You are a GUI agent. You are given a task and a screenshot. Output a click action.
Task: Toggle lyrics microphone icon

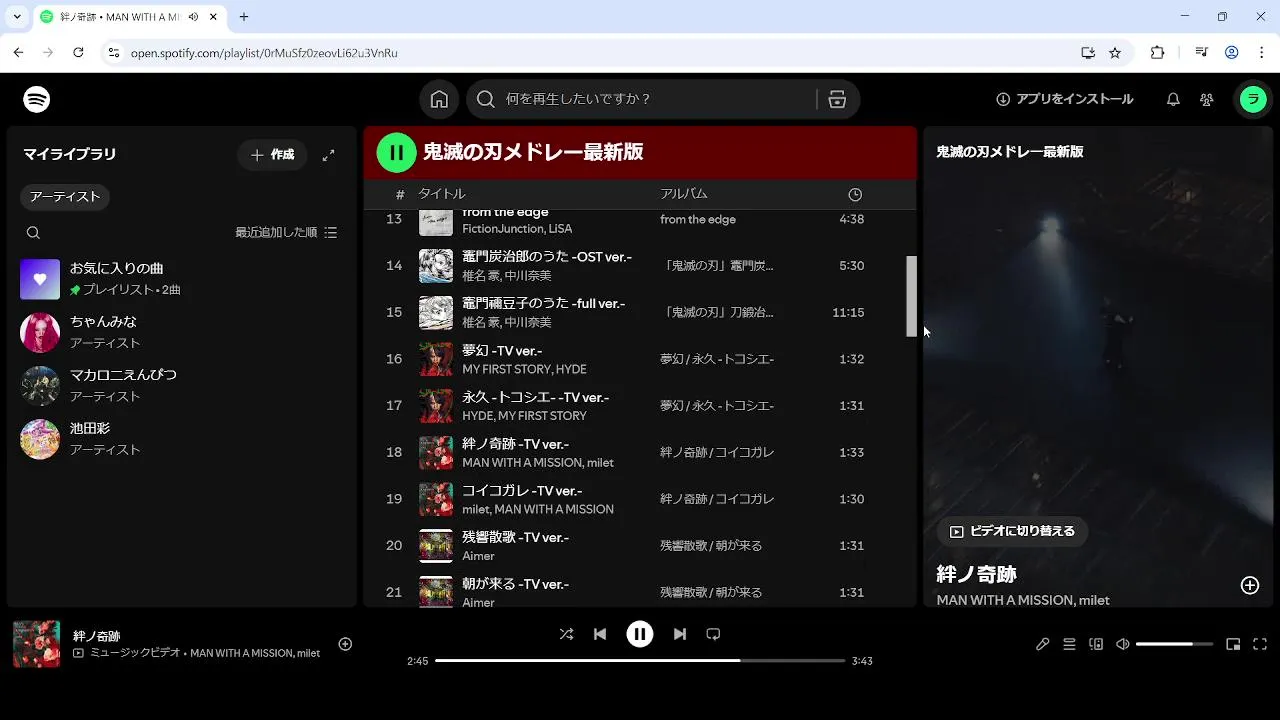coord(1042,644)
